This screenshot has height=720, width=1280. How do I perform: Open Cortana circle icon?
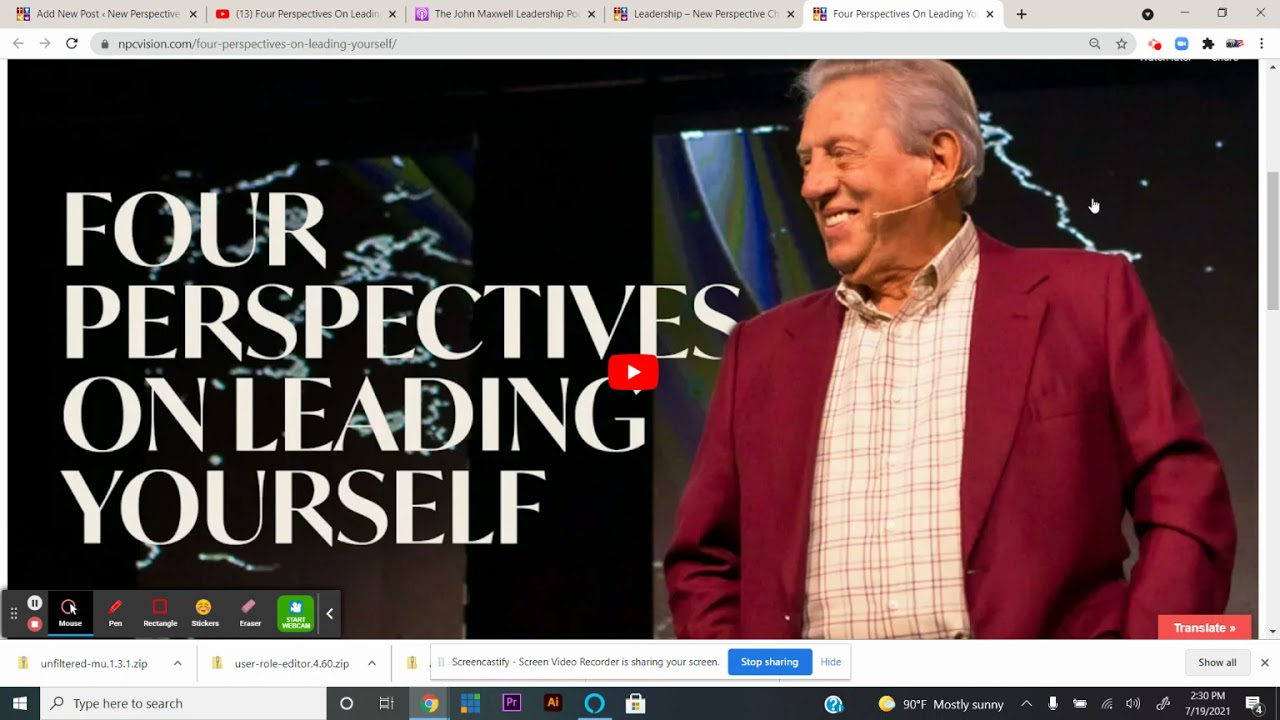point(346,703)
